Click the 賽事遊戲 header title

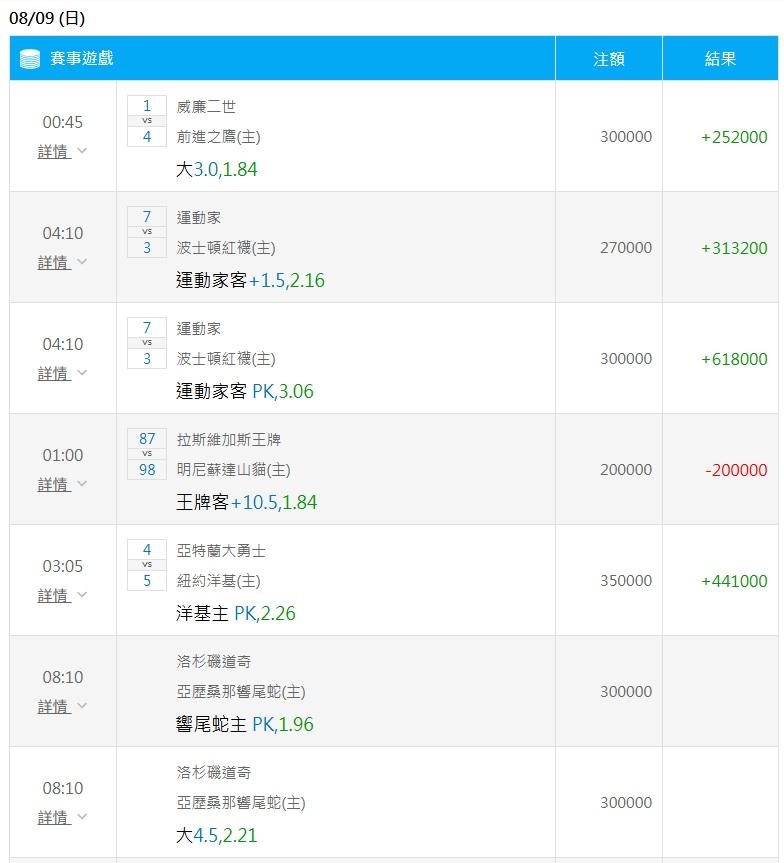tap(81, 58)
